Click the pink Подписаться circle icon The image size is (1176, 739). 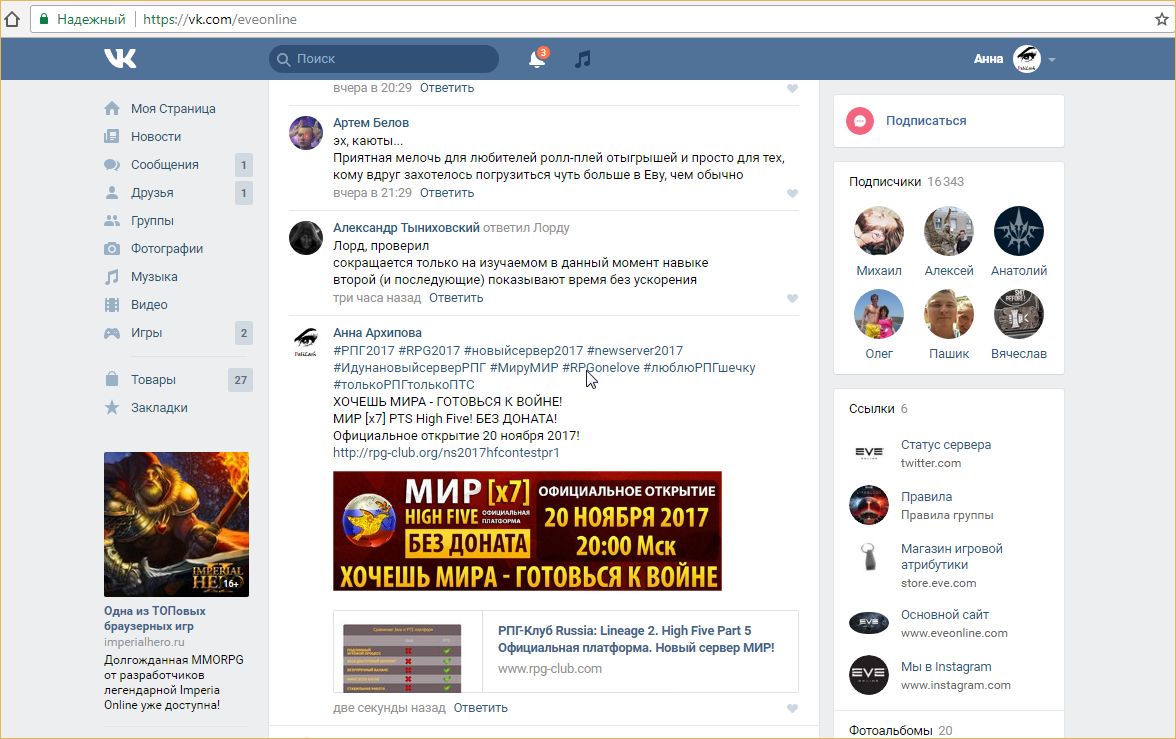click(860, 121)
